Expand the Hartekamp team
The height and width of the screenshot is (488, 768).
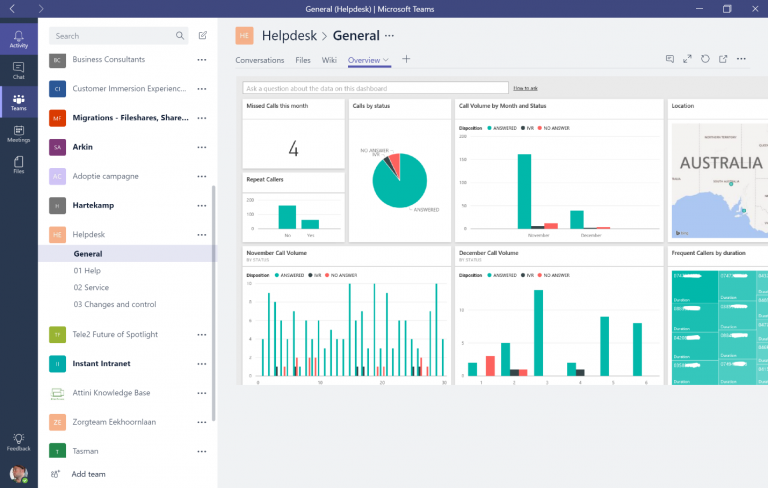pyautogui.click(x=93, y=205)
